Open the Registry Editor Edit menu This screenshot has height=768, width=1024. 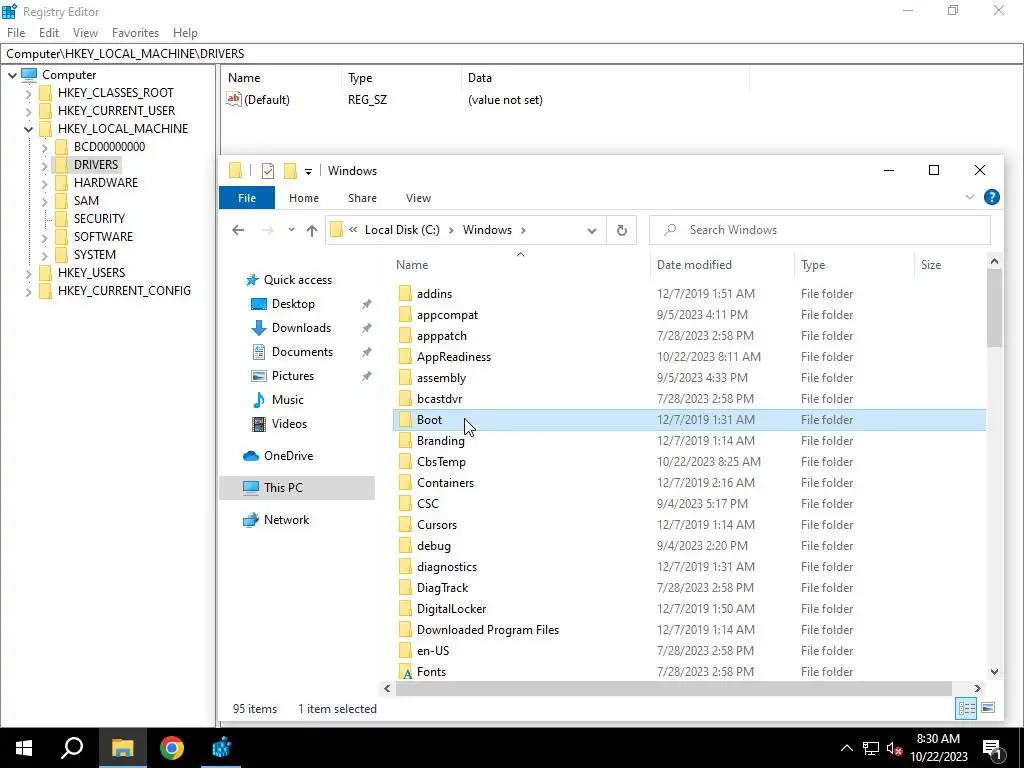point(49,33)
